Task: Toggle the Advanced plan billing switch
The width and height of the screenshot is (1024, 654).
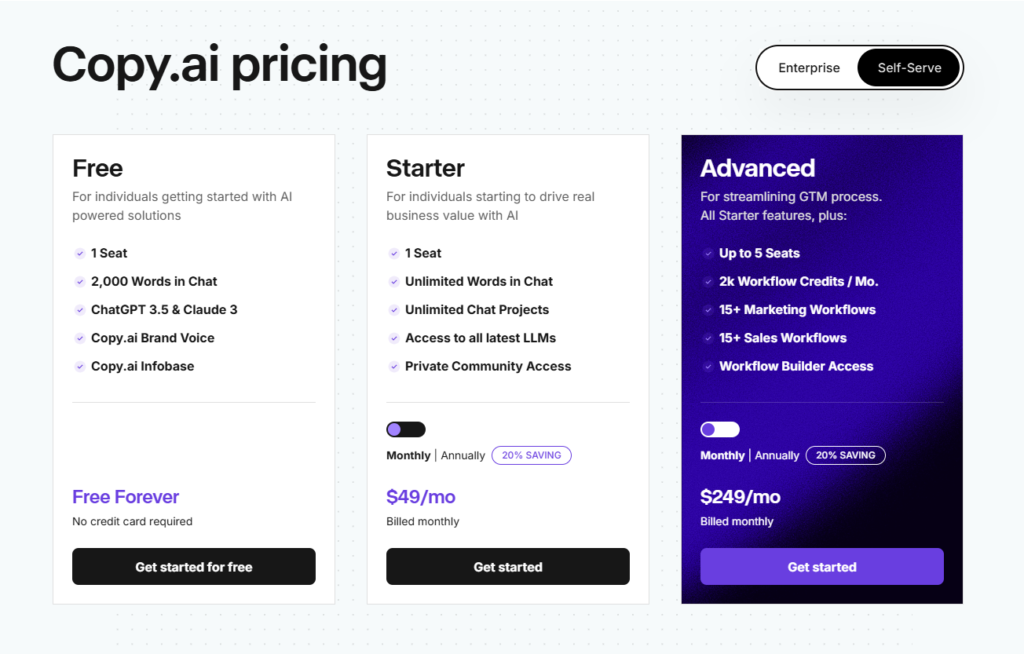Action: pos(720,429)
